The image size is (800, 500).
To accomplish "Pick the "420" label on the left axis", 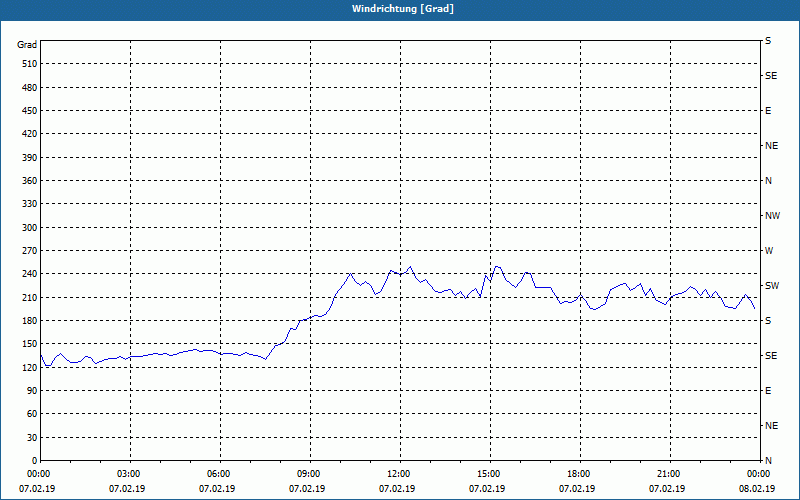I will click(x=30, y=134).
